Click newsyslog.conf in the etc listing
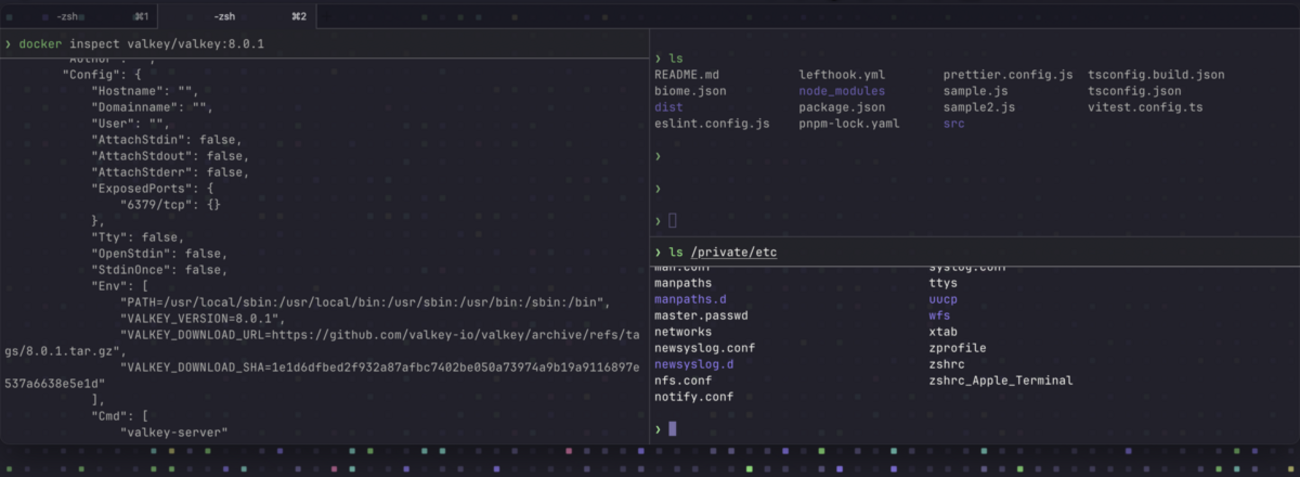This screenshot has height=477, width=1300. [x=705, y=348]
